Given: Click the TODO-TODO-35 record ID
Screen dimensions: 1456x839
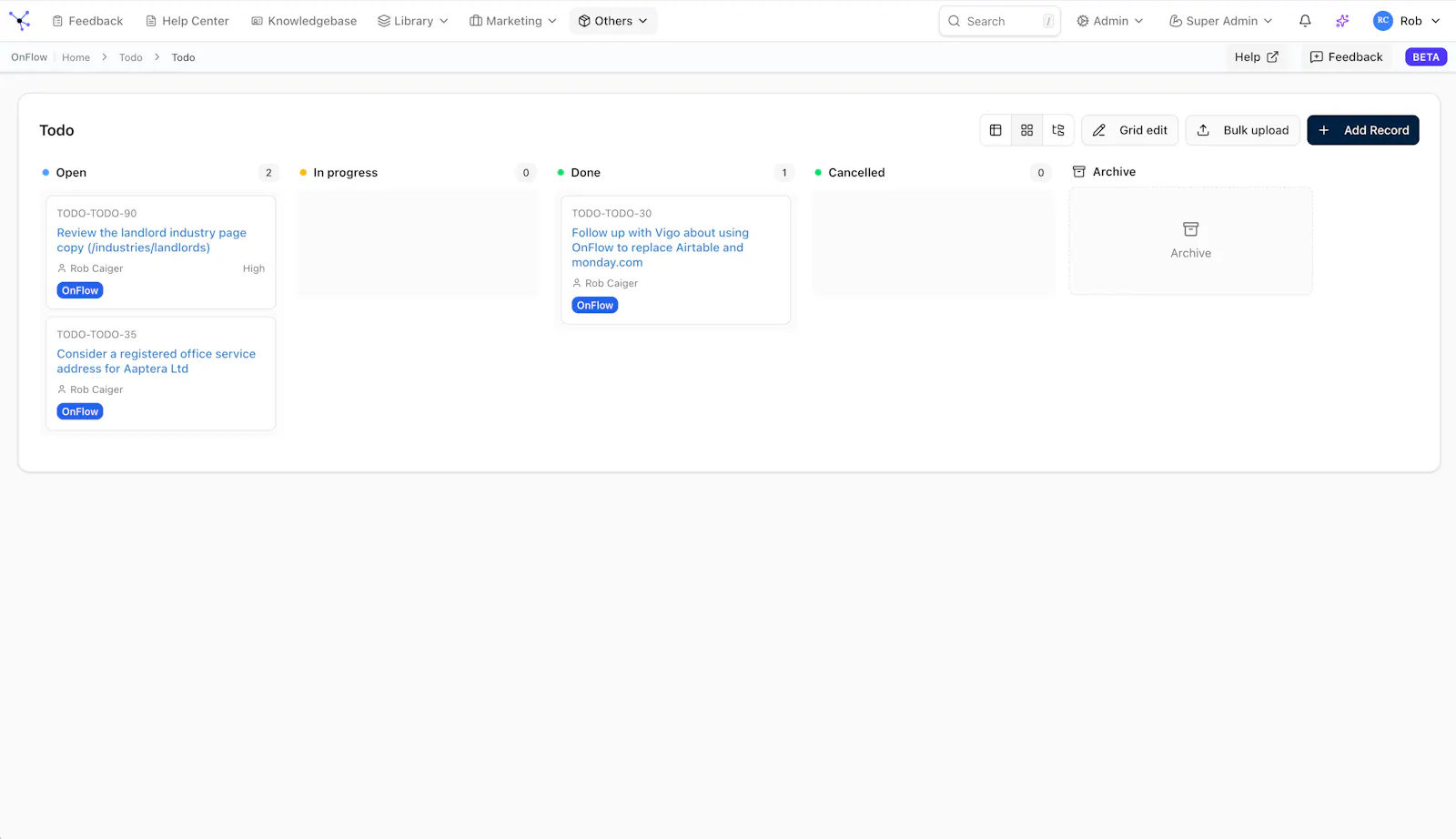Looking at the screenshot, I should click(96, 335).
